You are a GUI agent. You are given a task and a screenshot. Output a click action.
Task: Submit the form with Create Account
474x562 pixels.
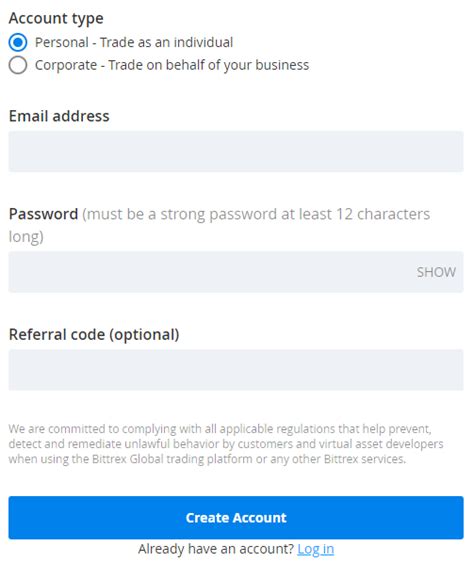point(236,518)
